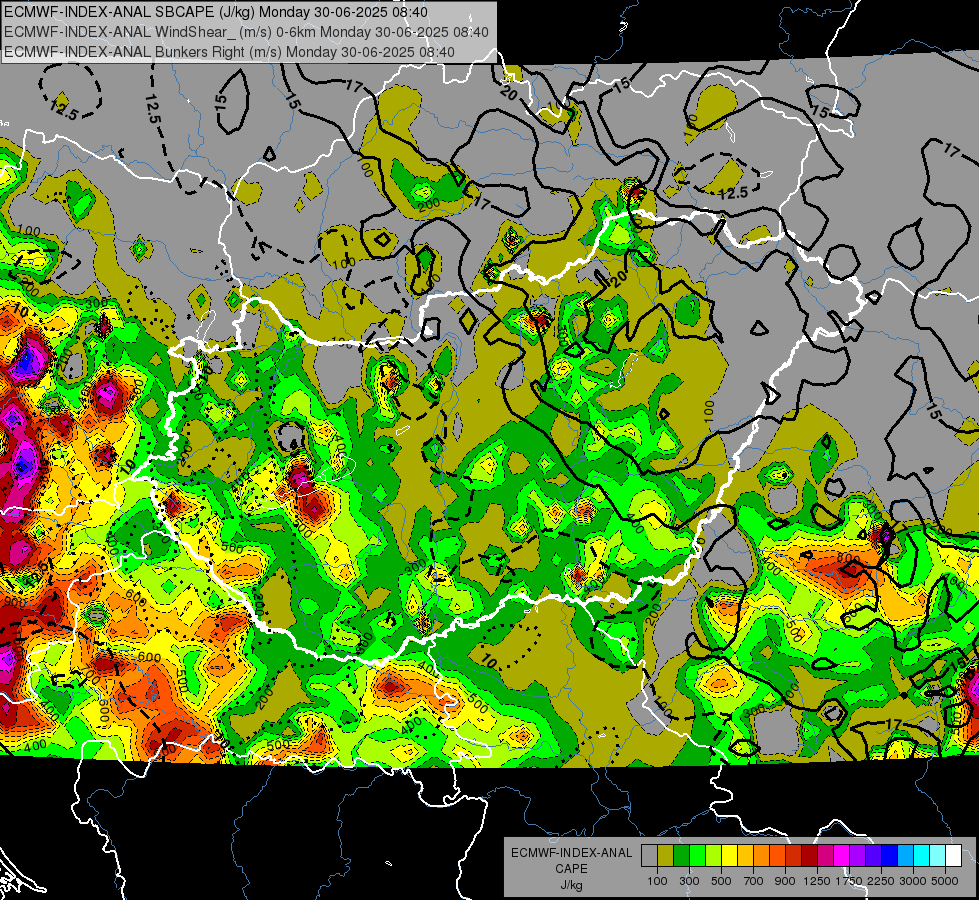This screenshot has height=900, width=979.
Task: Click the pure yellow legend swatch after 500
Action: coord(729,855)
